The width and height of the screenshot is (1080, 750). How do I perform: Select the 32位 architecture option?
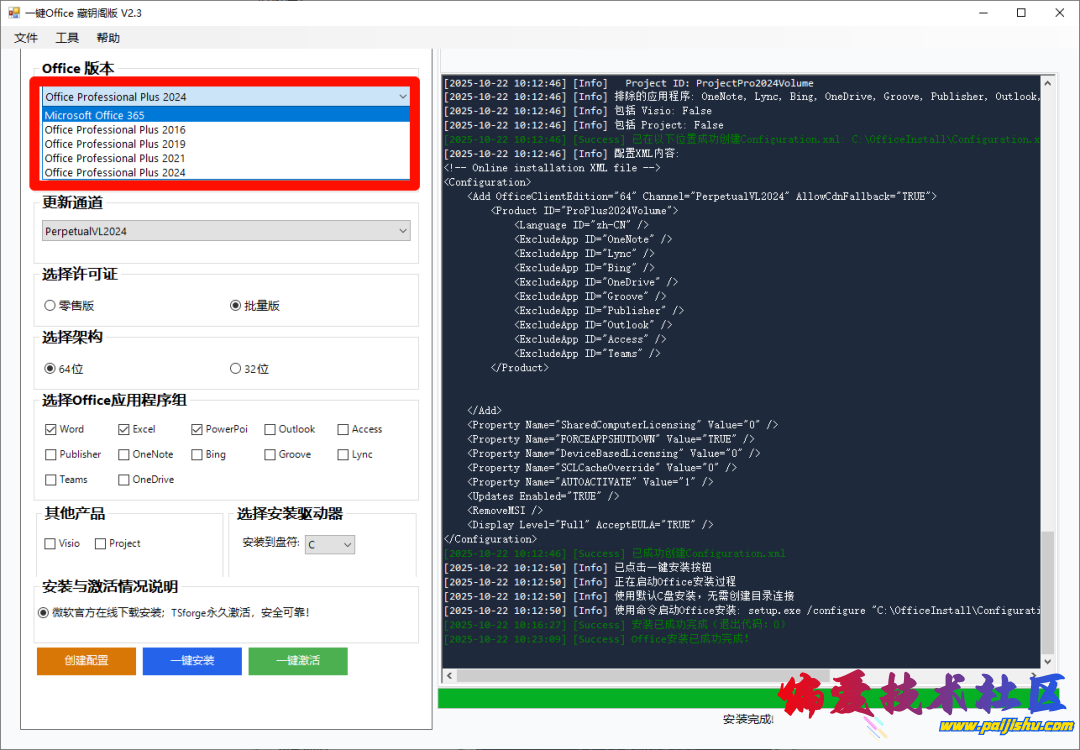click(236, 369)
